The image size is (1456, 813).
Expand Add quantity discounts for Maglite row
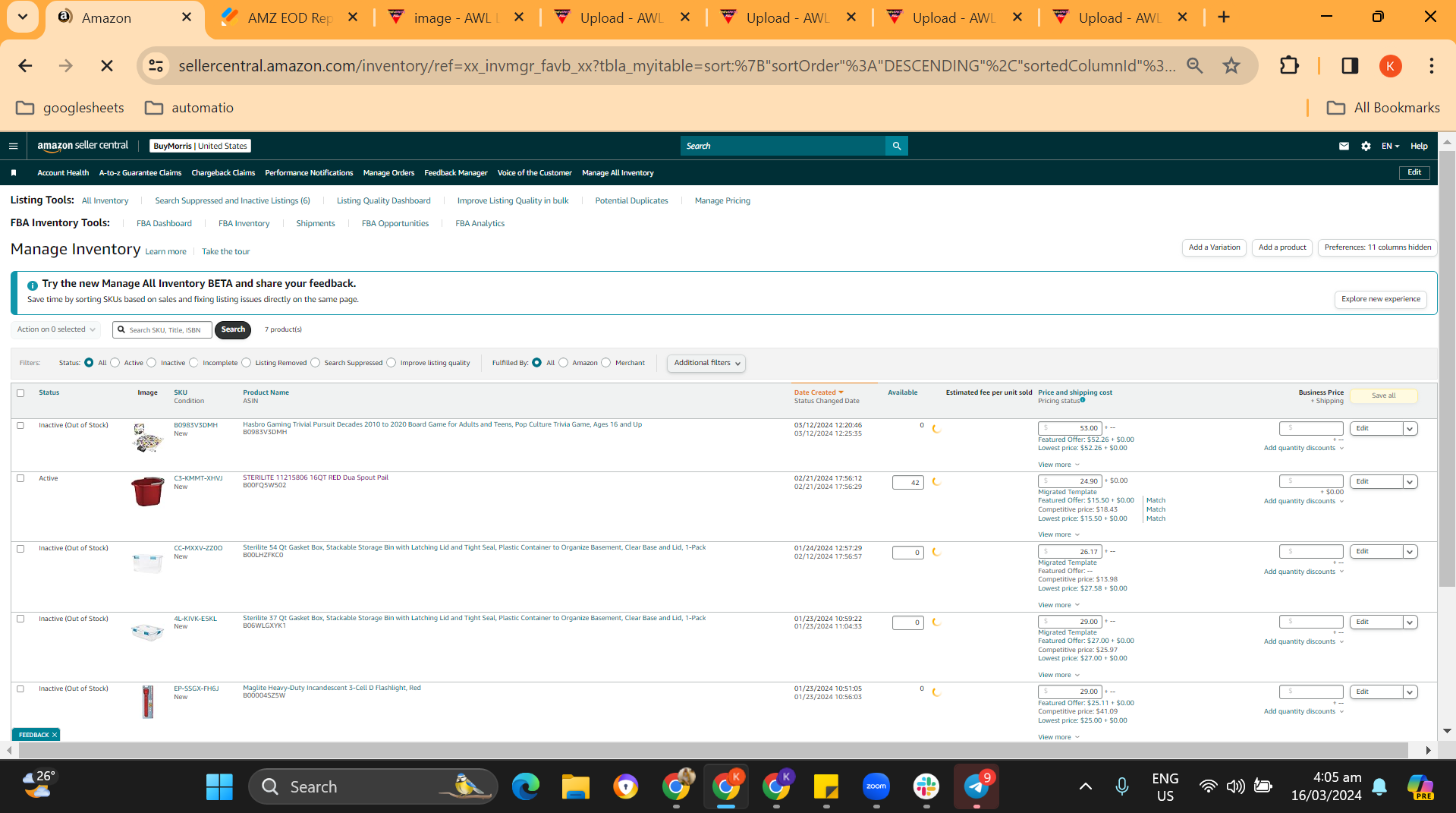pyautogui.click(x=1303, y=711)
